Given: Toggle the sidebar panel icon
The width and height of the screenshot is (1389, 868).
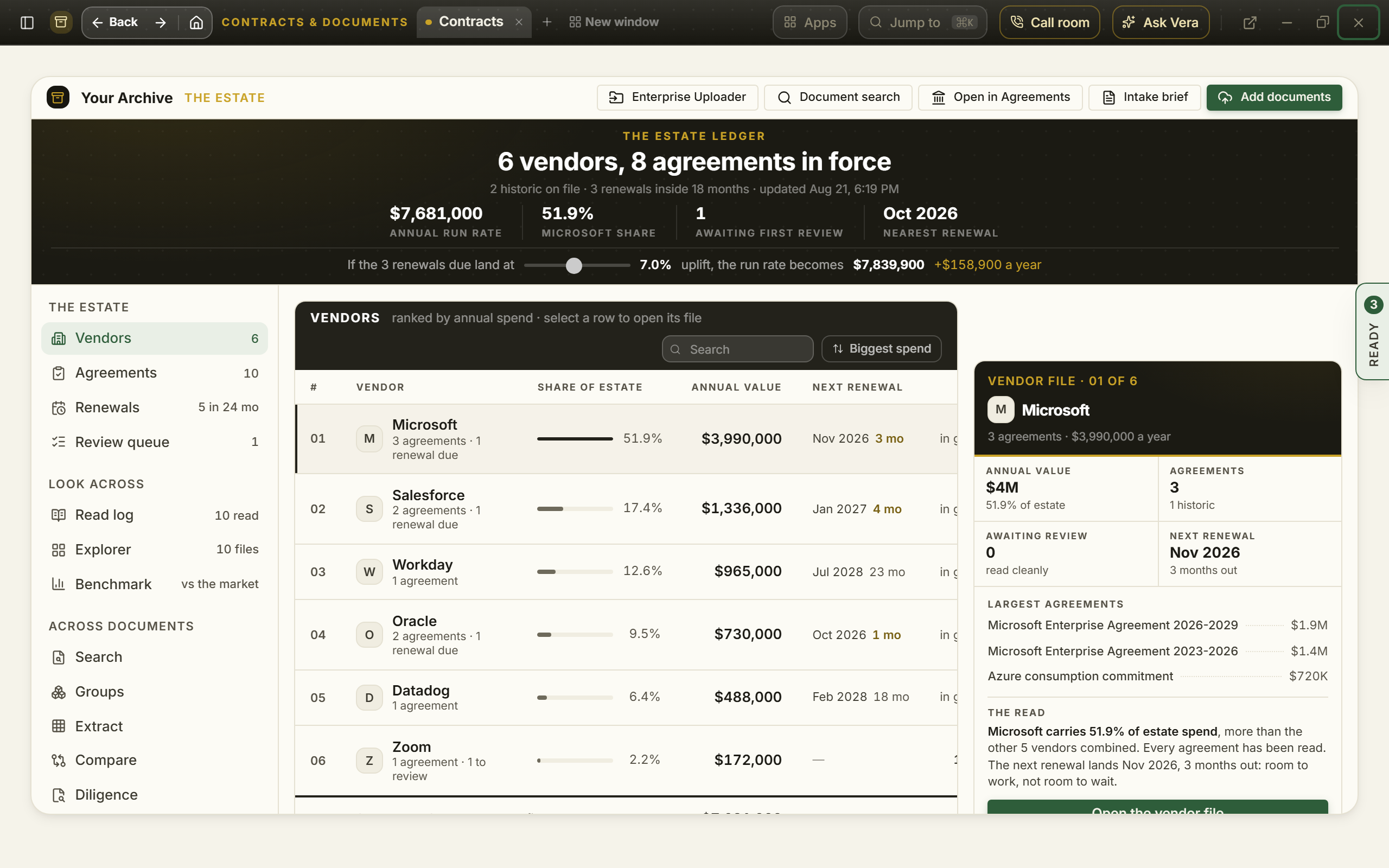Looking at the screenshot, I should click(x=27, y=22).
